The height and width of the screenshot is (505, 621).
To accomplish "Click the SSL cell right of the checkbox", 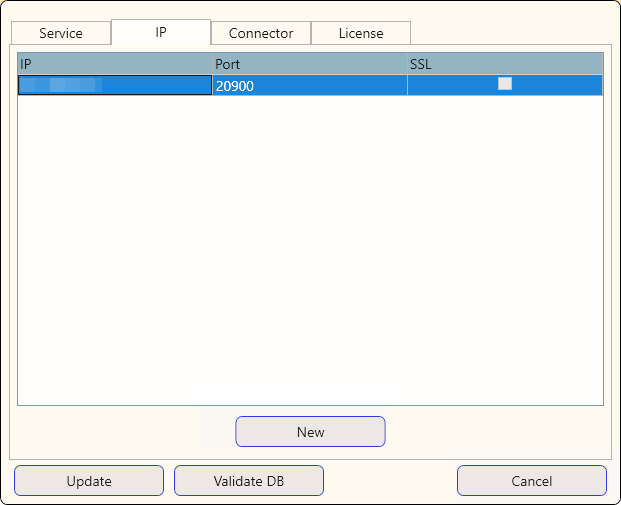I will (560, 86).
